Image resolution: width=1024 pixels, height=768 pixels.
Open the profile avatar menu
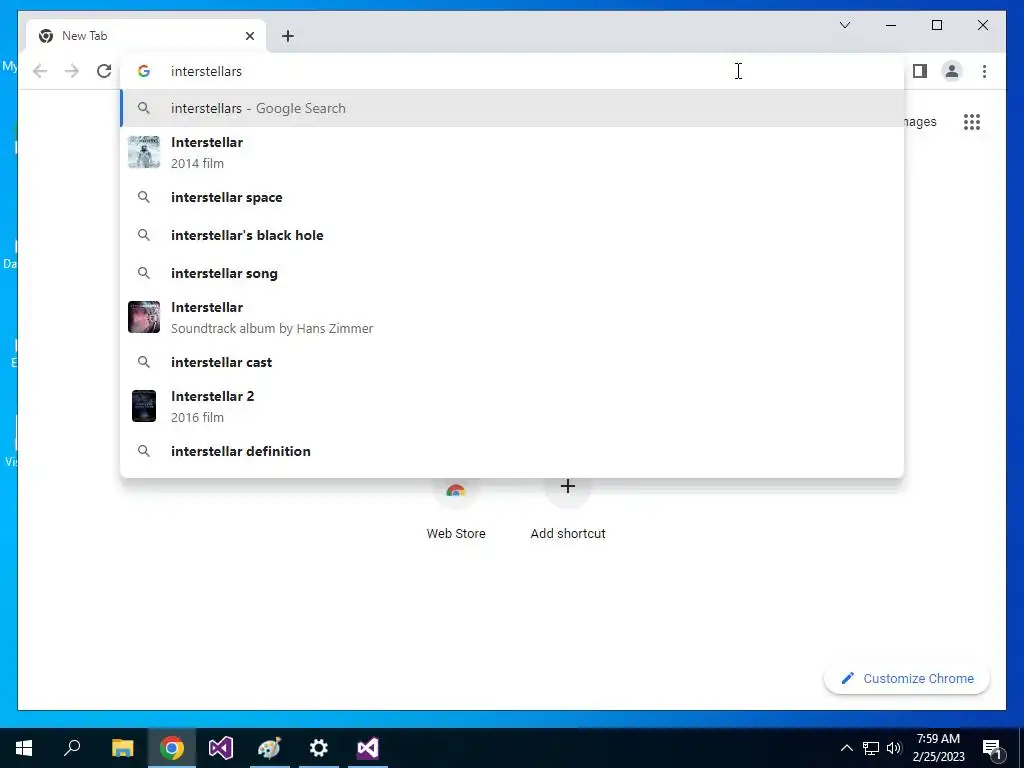pyautogui.click(x=952, y=71)
